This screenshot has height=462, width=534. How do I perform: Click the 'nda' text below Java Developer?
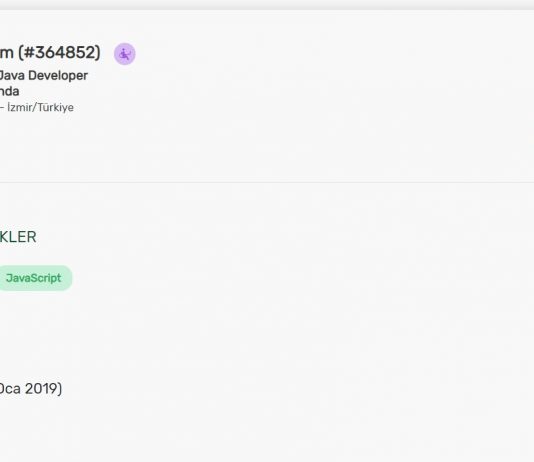(10, 91)
